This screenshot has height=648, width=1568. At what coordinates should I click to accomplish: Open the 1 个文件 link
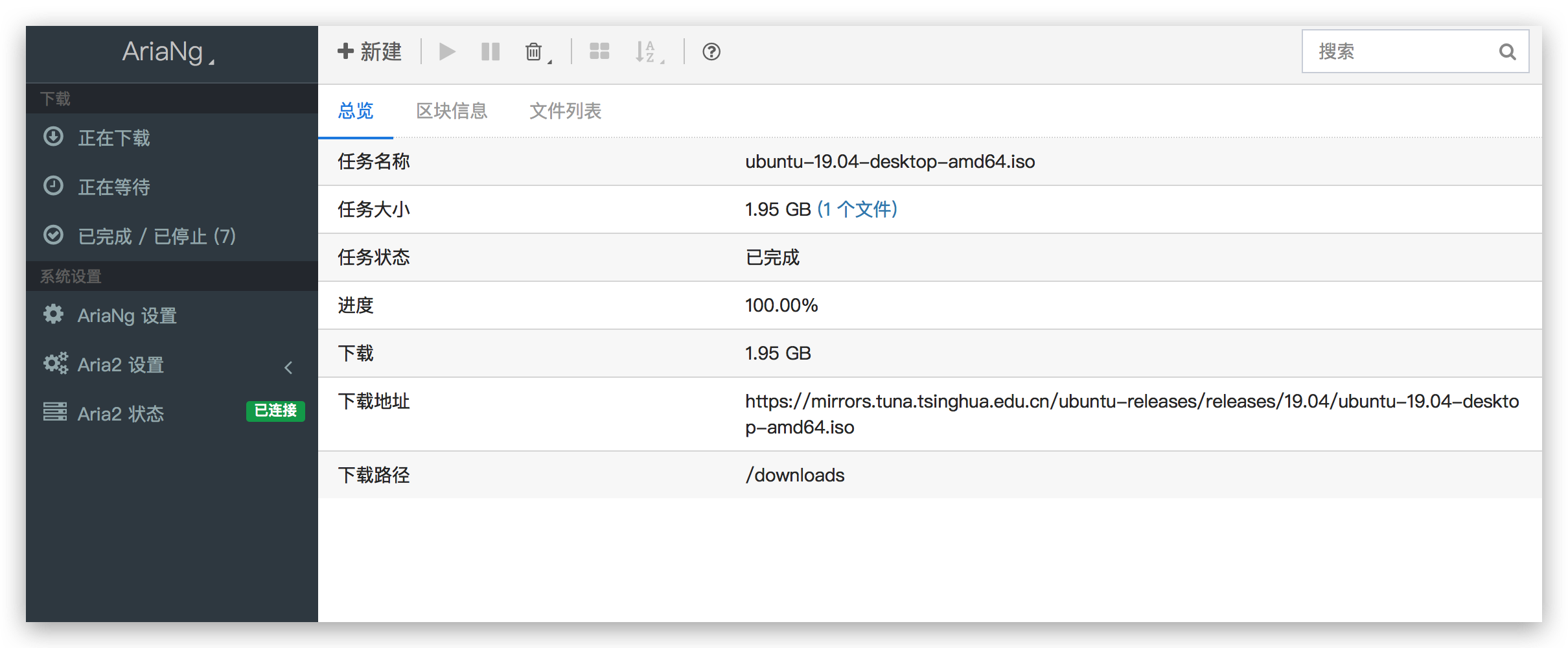click(857, 209)
